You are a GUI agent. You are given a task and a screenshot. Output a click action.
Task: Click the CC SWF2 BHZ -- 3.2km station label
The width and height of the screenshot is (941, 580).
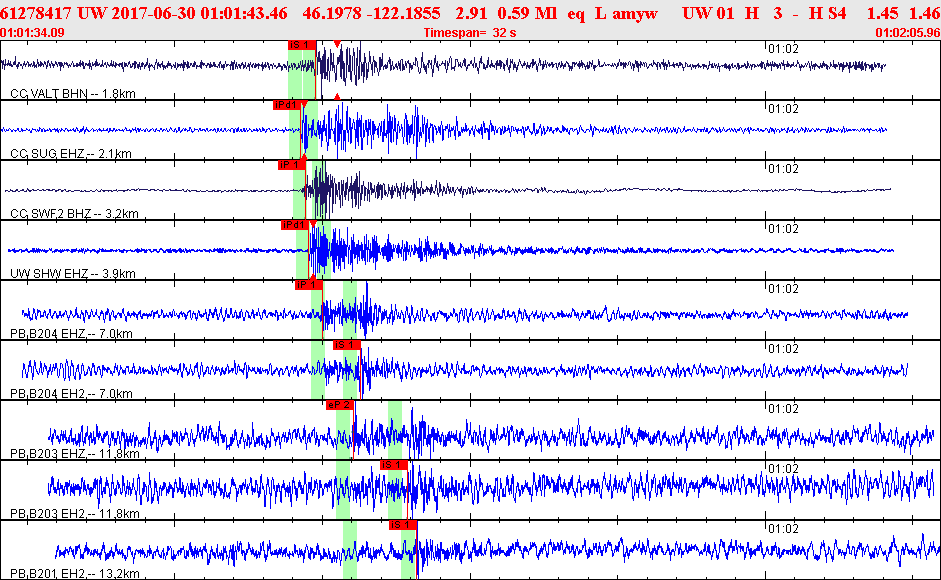(74, 214)
